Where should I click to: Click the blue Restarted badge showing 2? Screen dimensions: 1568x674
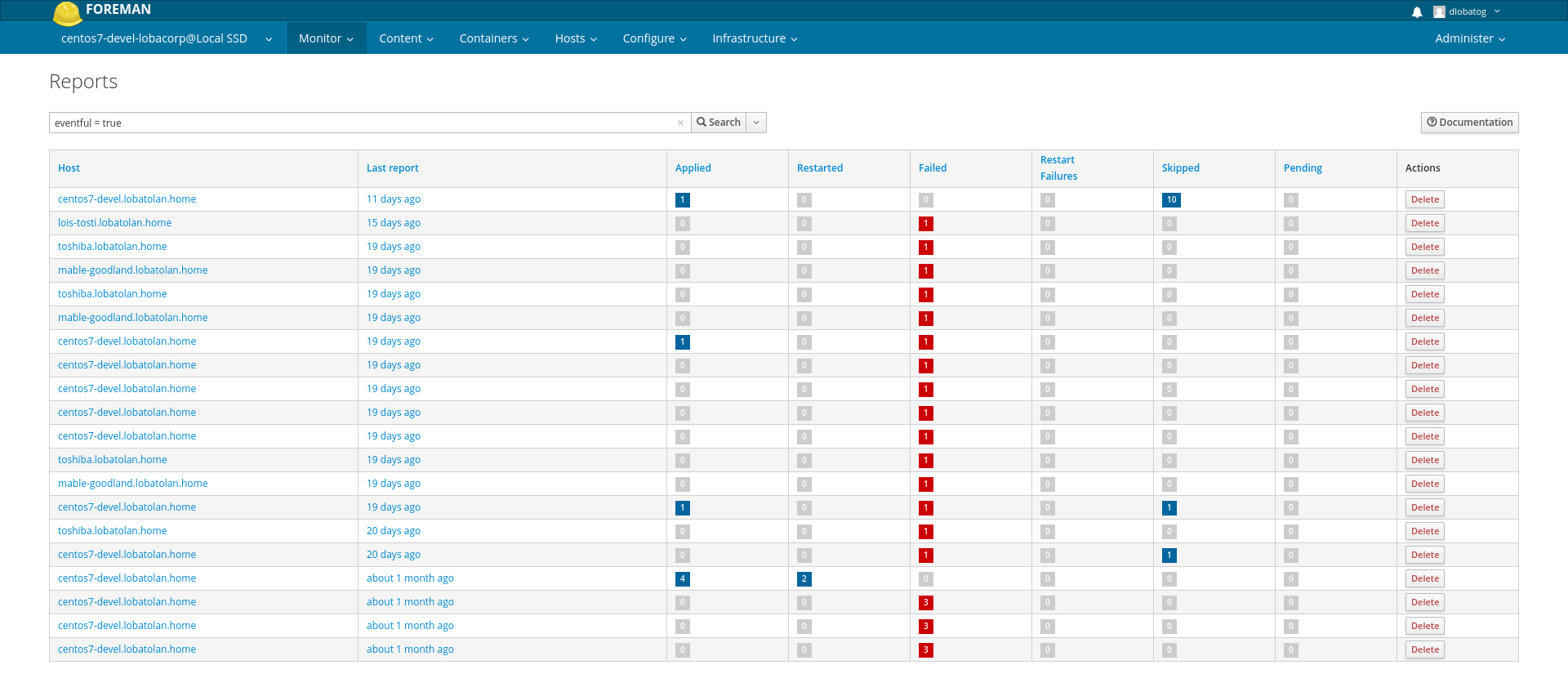coord(804,578)
